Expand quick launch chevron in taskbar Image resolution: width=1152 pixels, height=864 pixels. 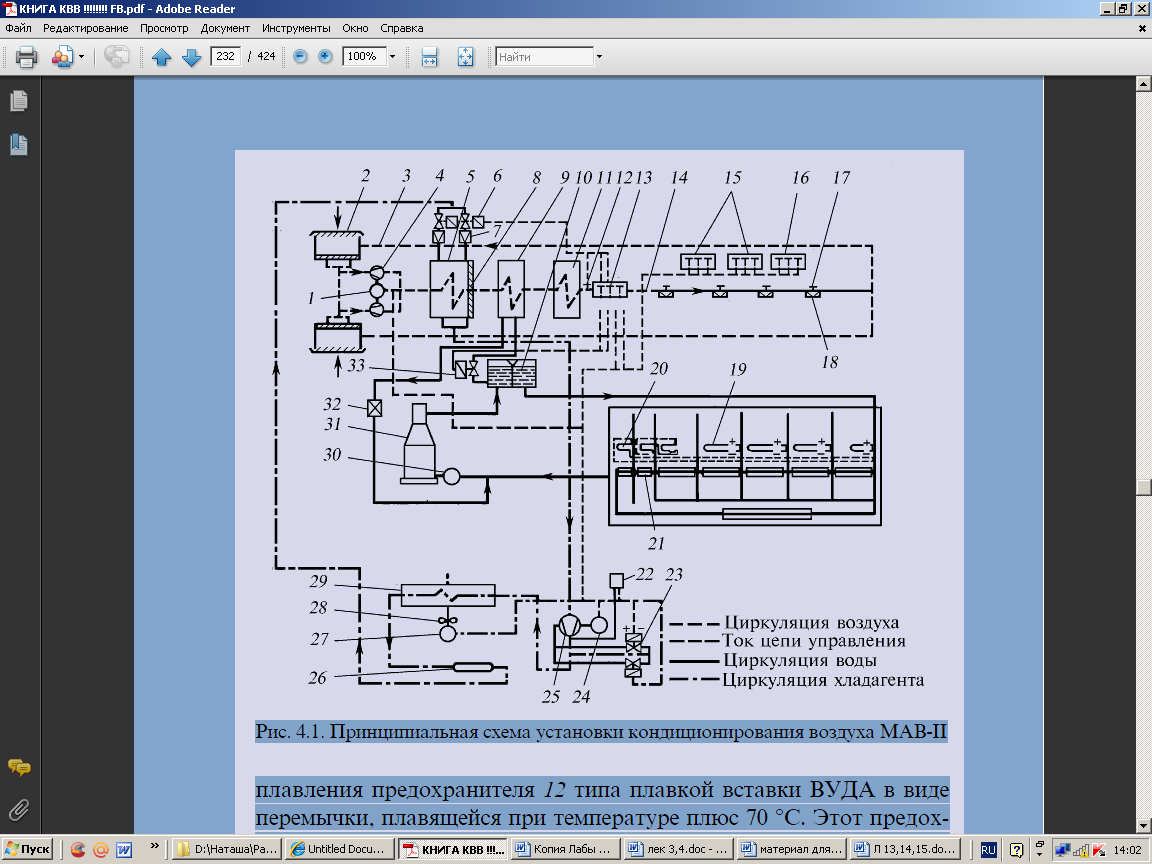[154, 846]
